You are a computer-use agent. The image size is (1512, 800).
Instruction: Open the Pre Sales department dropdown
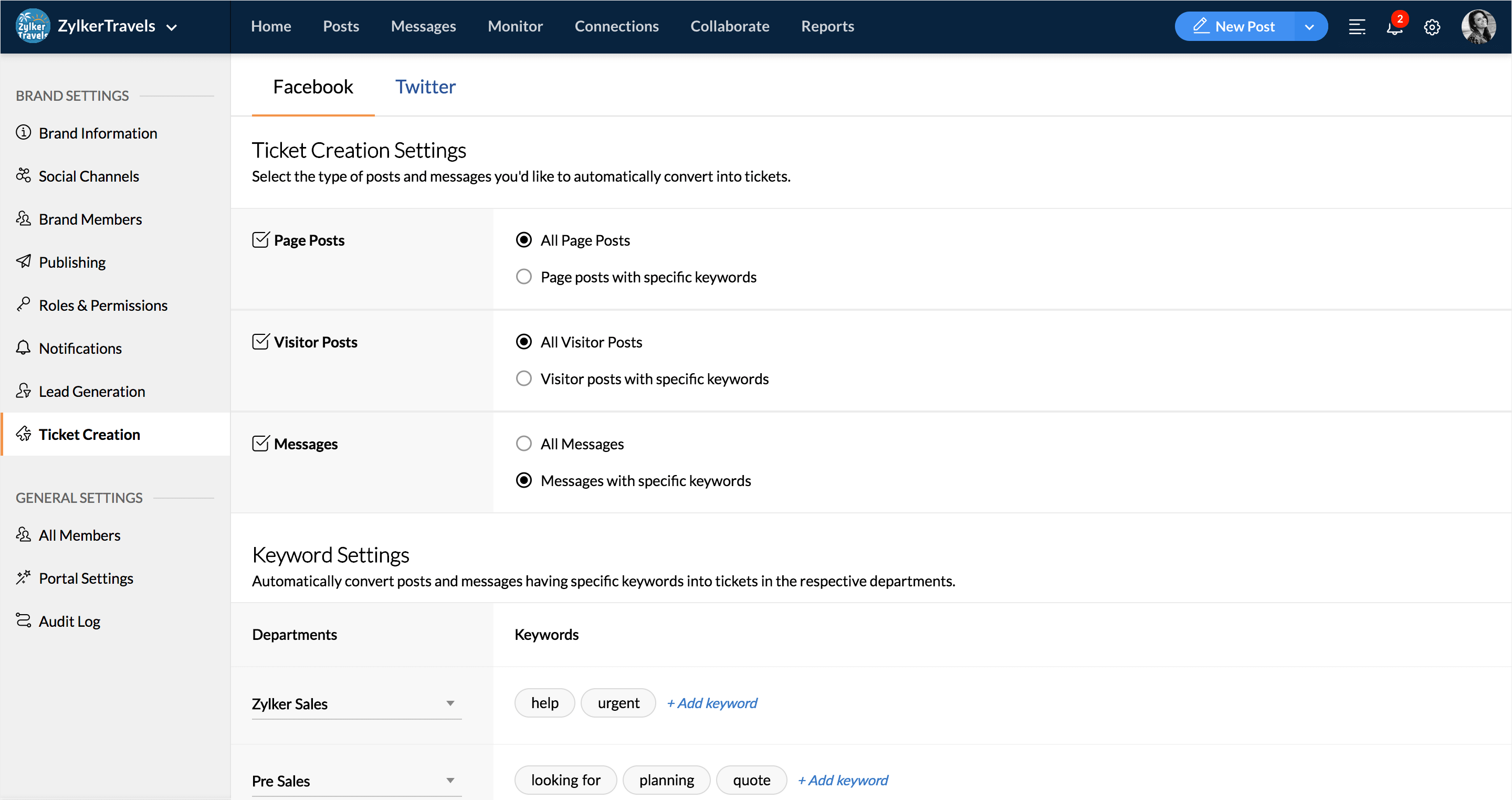tap(449, 780)
